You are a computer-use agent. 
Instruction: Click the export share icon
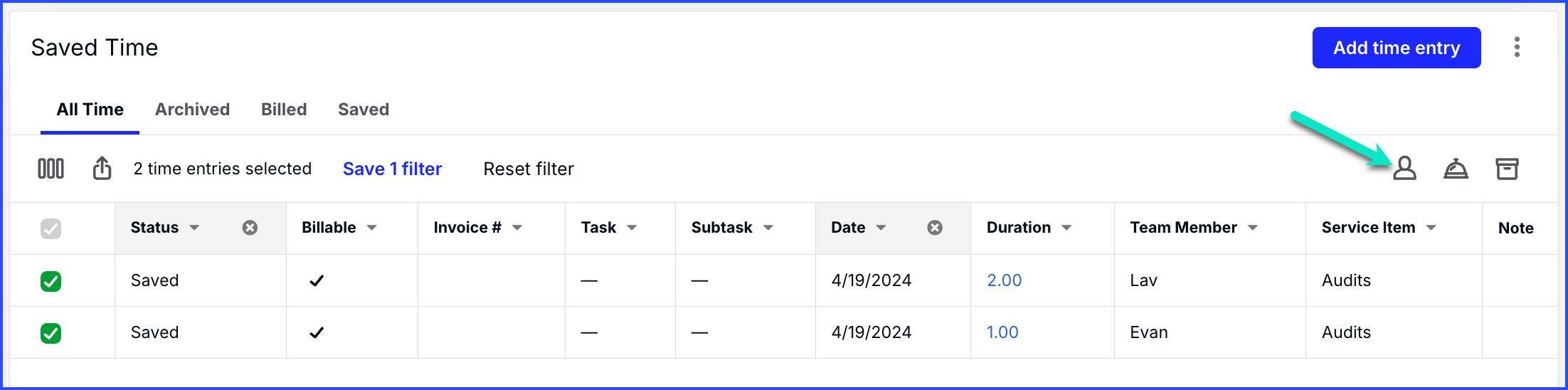point(102,168)
